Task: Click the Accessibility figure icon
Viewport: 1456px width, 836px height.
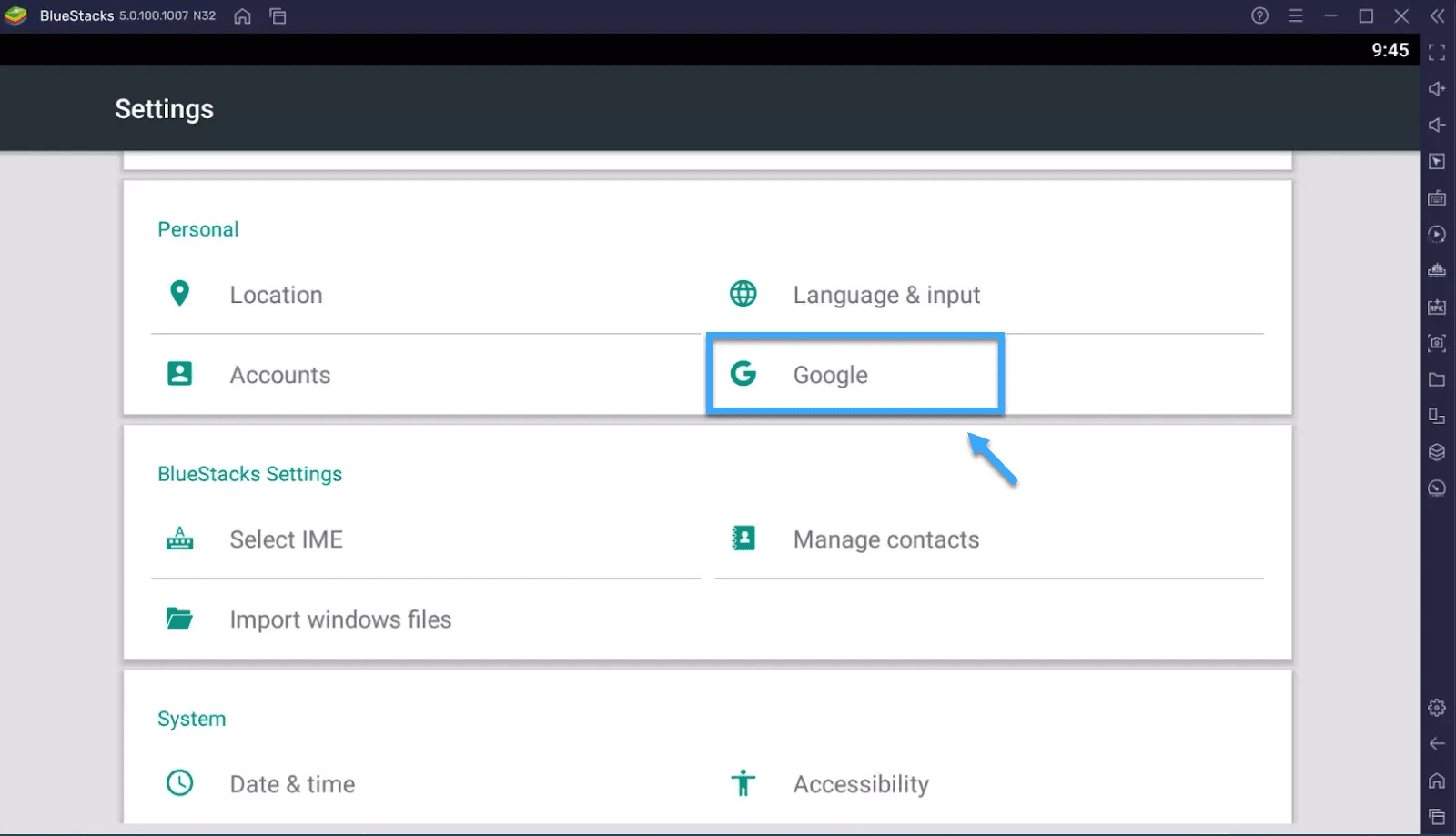Action: pos(743,783)
